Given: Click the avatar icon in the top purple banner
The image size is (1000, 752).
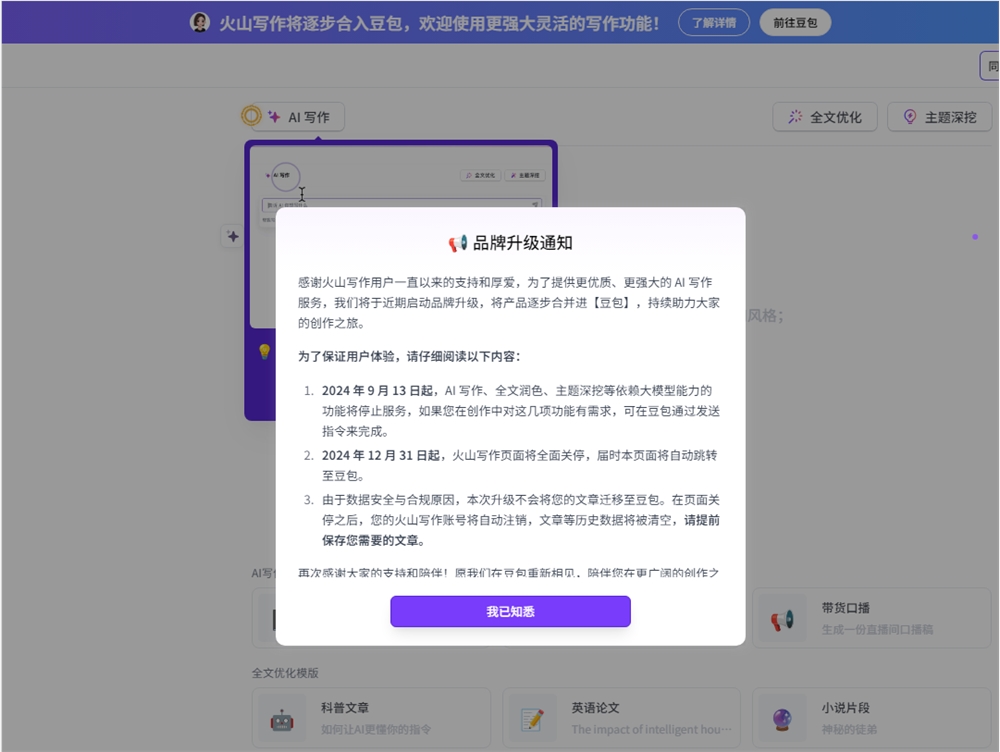Looking at the screenshot, I should click(x=199, y=21).
